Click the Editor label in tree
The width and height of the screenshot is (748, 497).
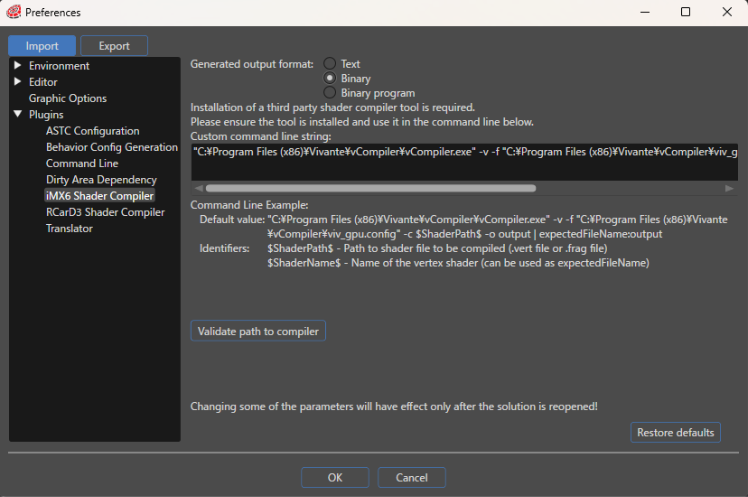point(43,82)
